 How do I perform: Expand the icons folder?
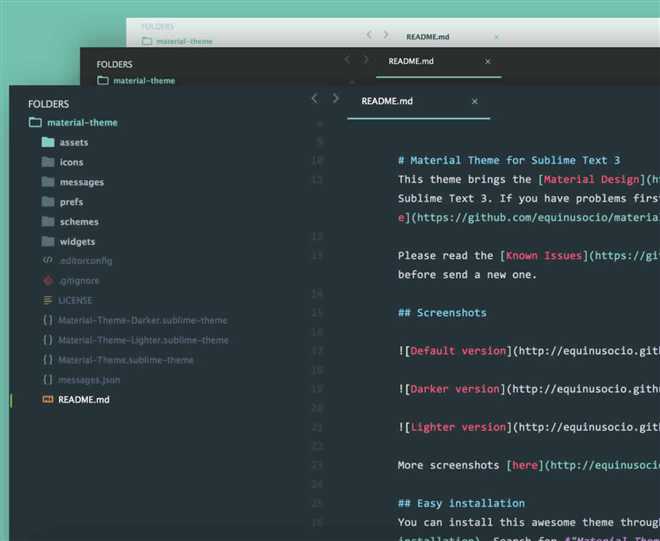71,162
